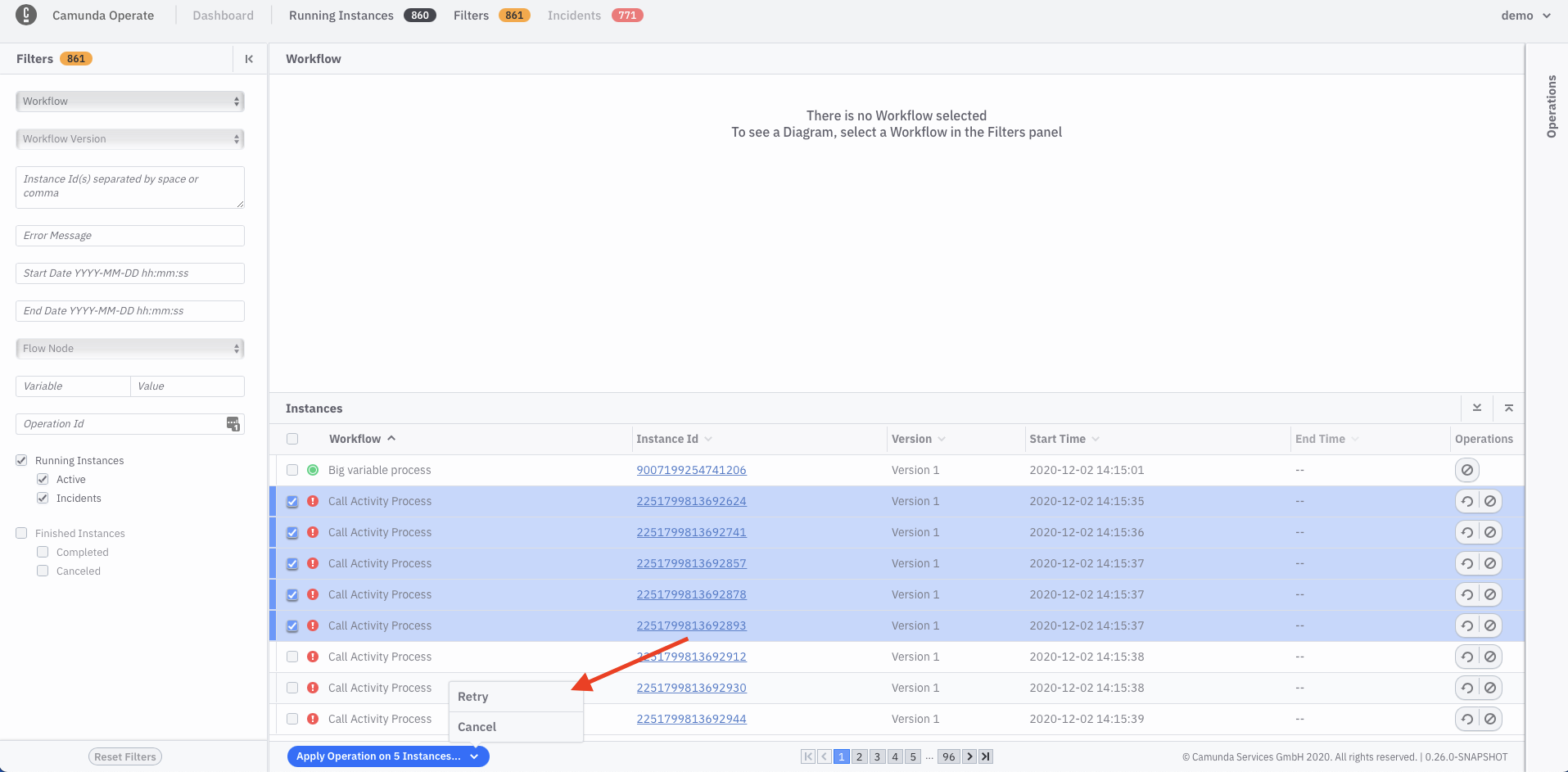The width and height of the screenshot is (1568, 772).
Task: Enable the Finished Instances filter checkbox
Action: (21, 533)
